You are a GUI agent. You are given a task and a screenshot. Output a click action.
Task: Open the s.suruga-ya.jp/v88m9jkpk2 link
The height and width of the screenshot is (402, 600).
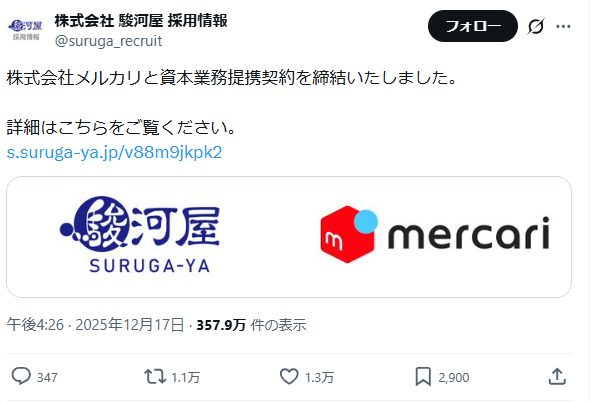[114, 152]
